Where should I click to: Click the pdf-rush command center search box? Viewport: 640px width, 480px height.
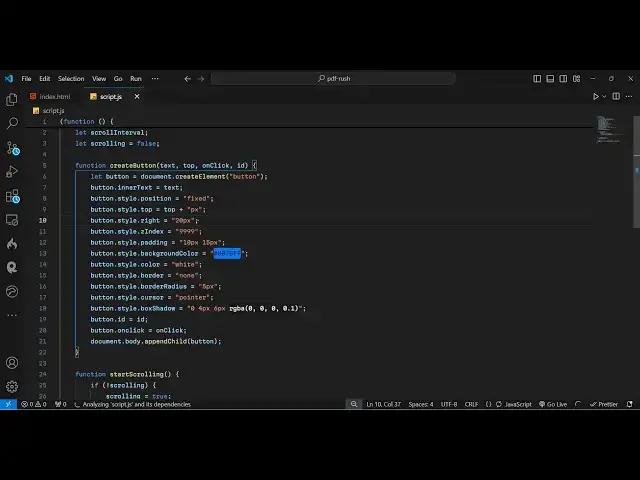tap(333, 78)
